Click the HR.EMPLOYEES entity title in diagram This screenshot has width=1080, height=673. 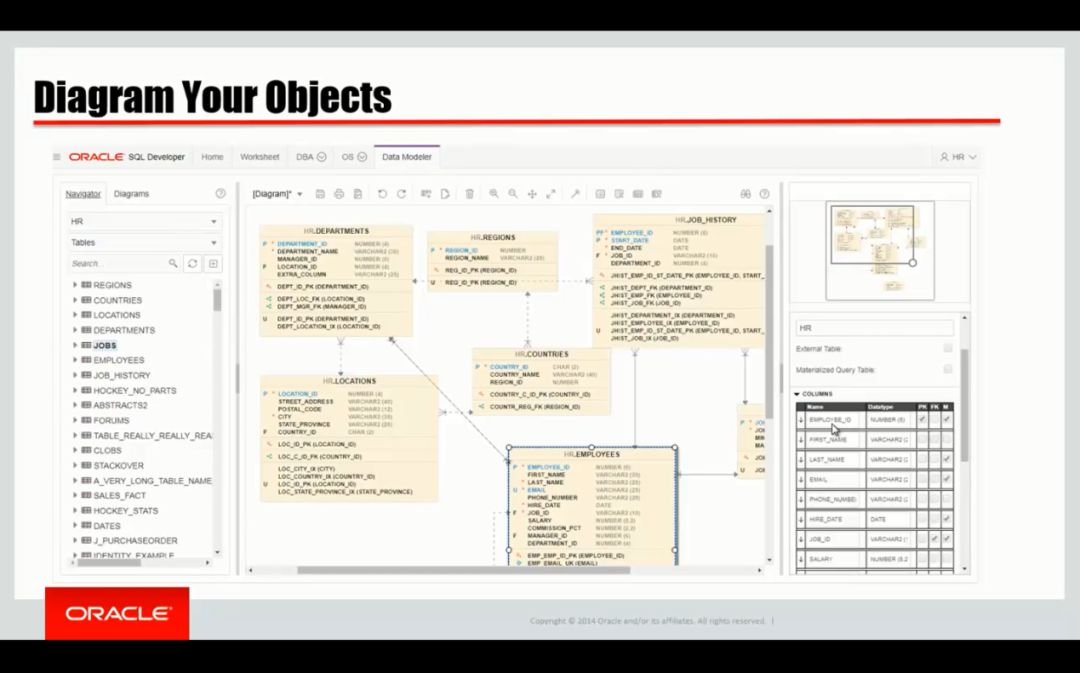click(x=592, y=455)
